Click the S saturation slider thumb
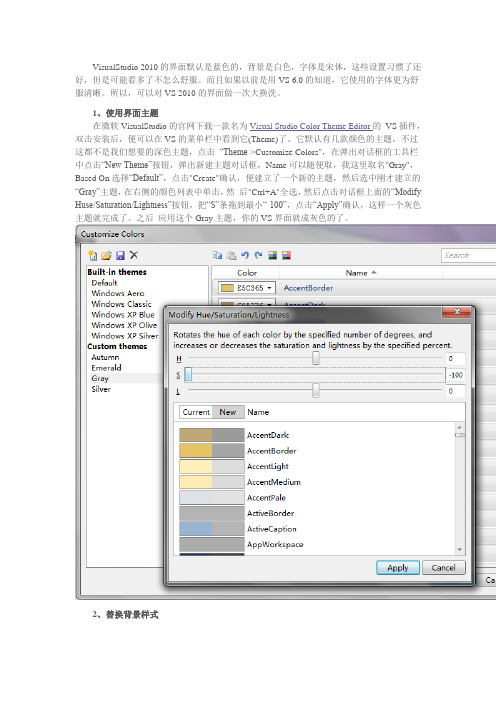Screen dimensions: 496x702 pos(188,375)
